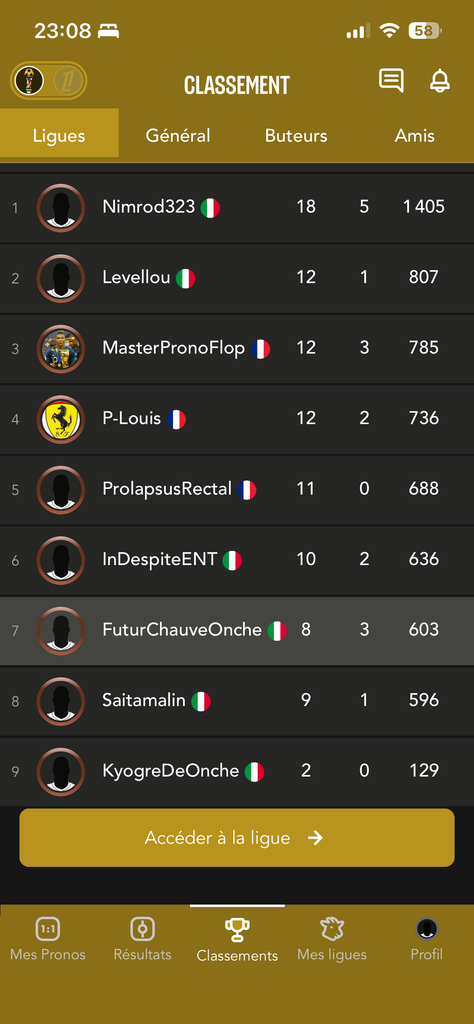Viewport: 474px width, 1024px height.
Task: Open the highlighted FuturChauveOnche row
Action: point(237,631)
